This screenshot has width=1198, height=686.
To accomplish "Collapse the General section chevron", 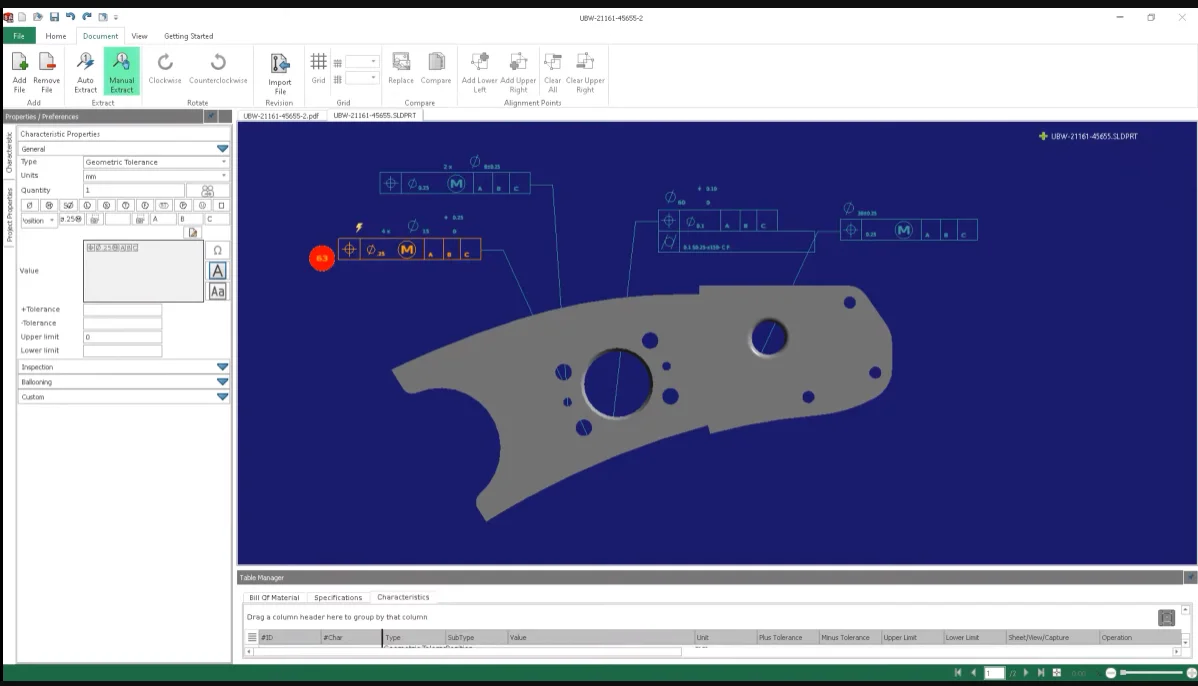I will coord(220,147).
